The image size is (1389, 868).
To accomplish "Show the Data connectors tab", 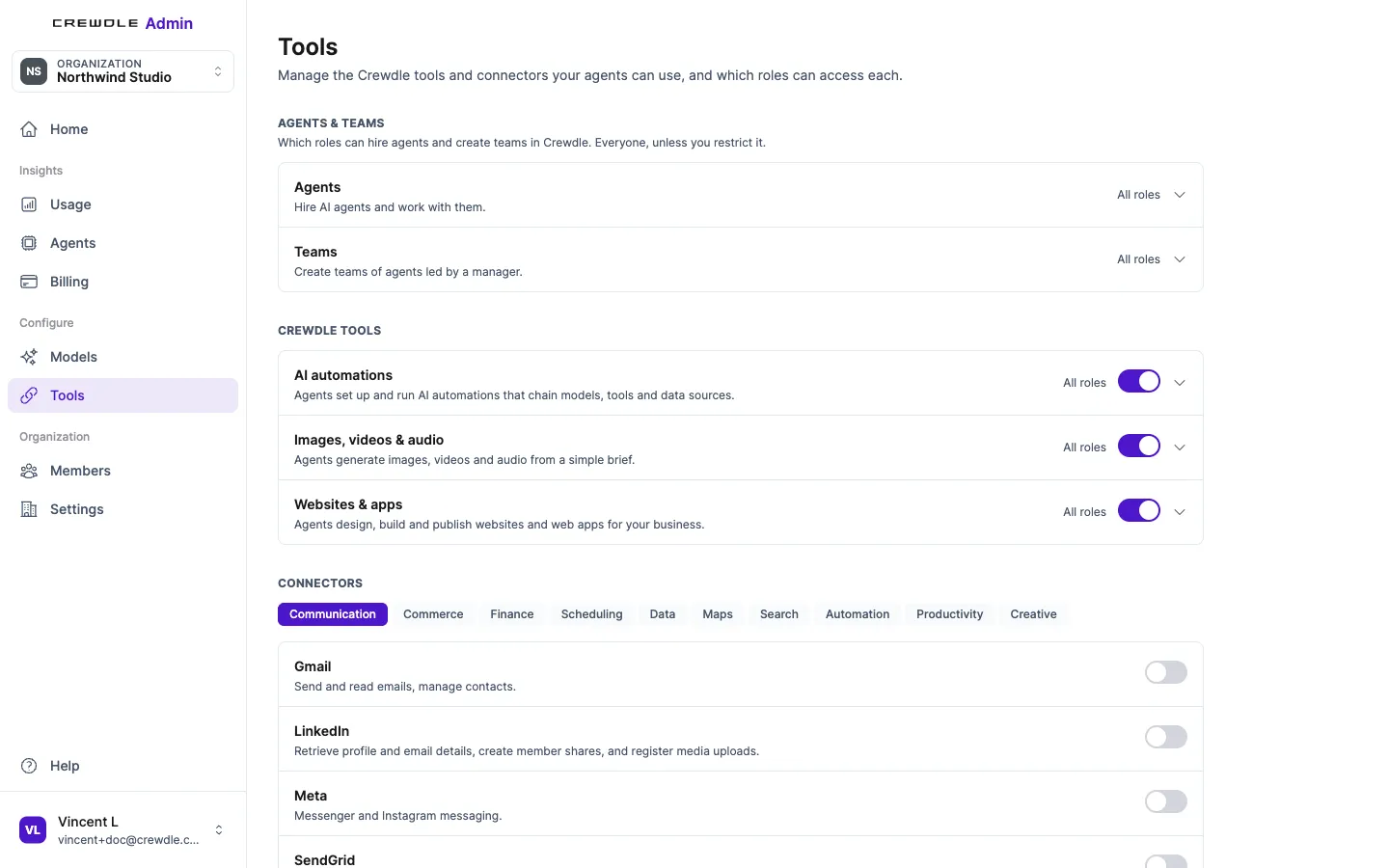I will coord(663,614).
